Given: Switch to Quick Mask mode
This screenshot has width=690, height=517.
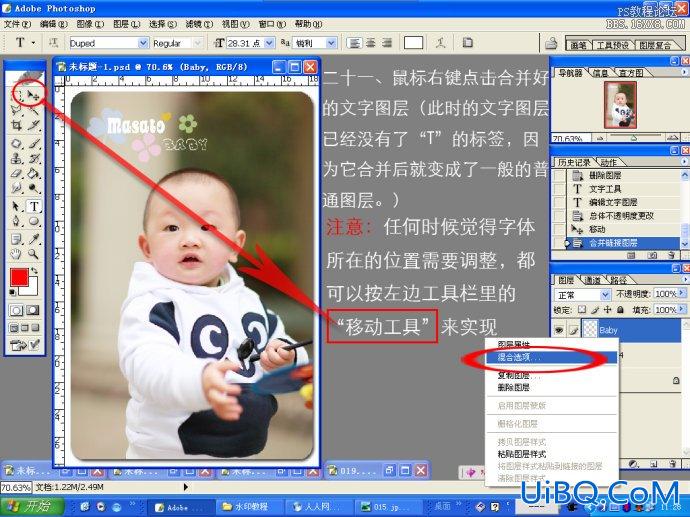Looking at the screenshot, I should point(33,310).
